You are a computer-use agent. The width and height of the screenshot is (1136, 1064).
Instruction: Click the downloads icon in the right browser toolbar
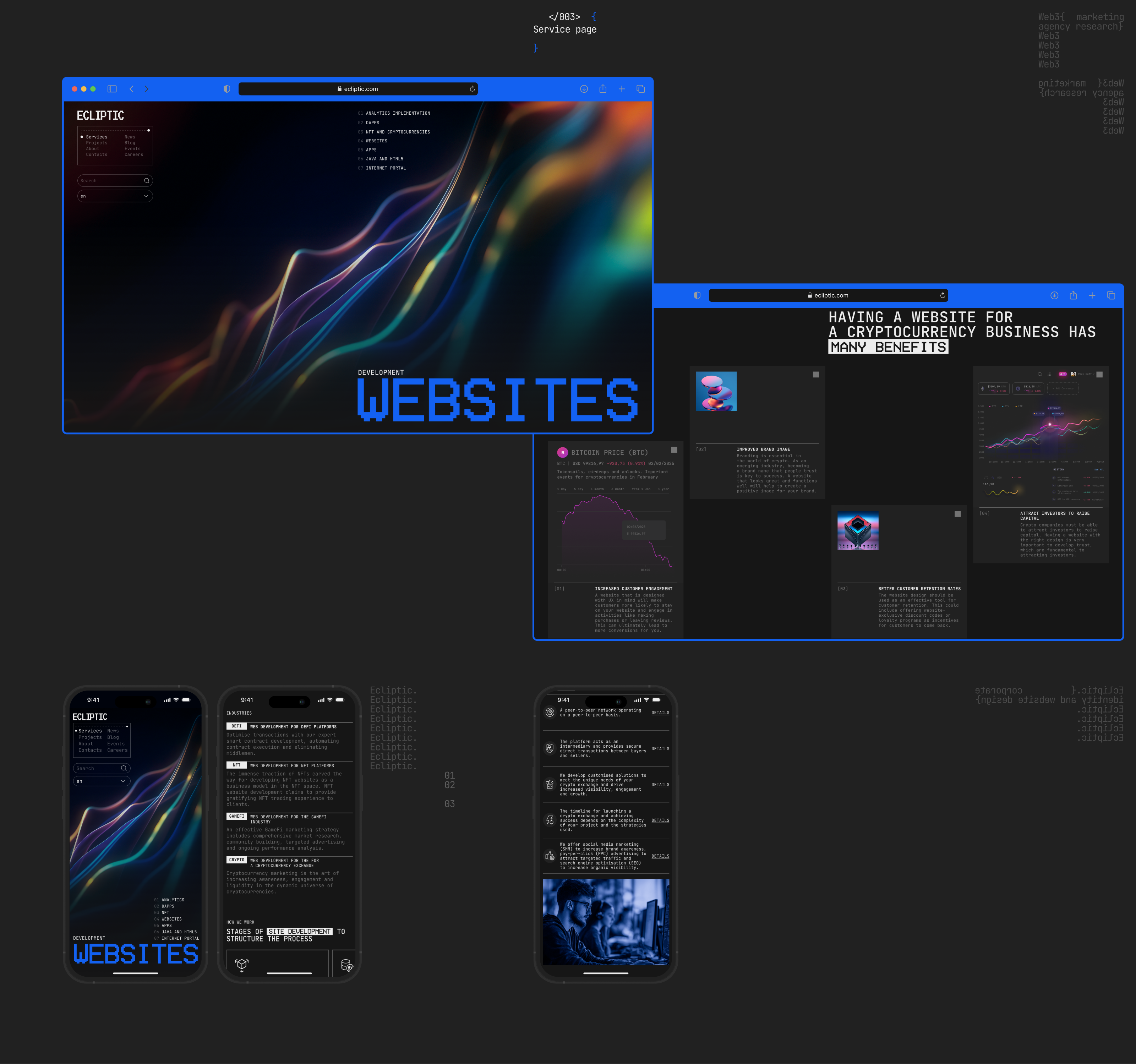click(x=1054, y=295)
